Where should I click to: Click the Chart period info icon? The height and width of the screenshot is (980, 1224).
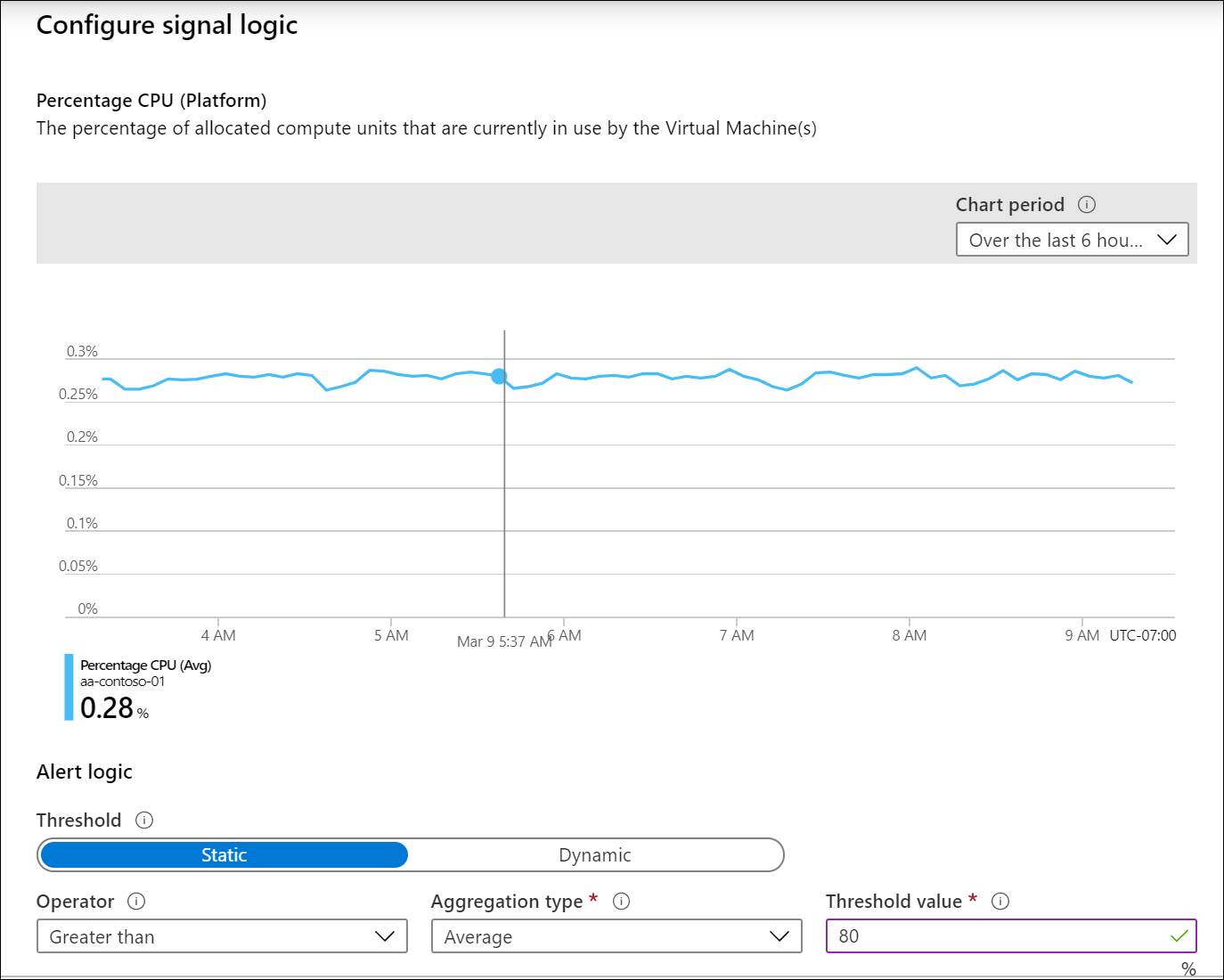pos(1087,204)
